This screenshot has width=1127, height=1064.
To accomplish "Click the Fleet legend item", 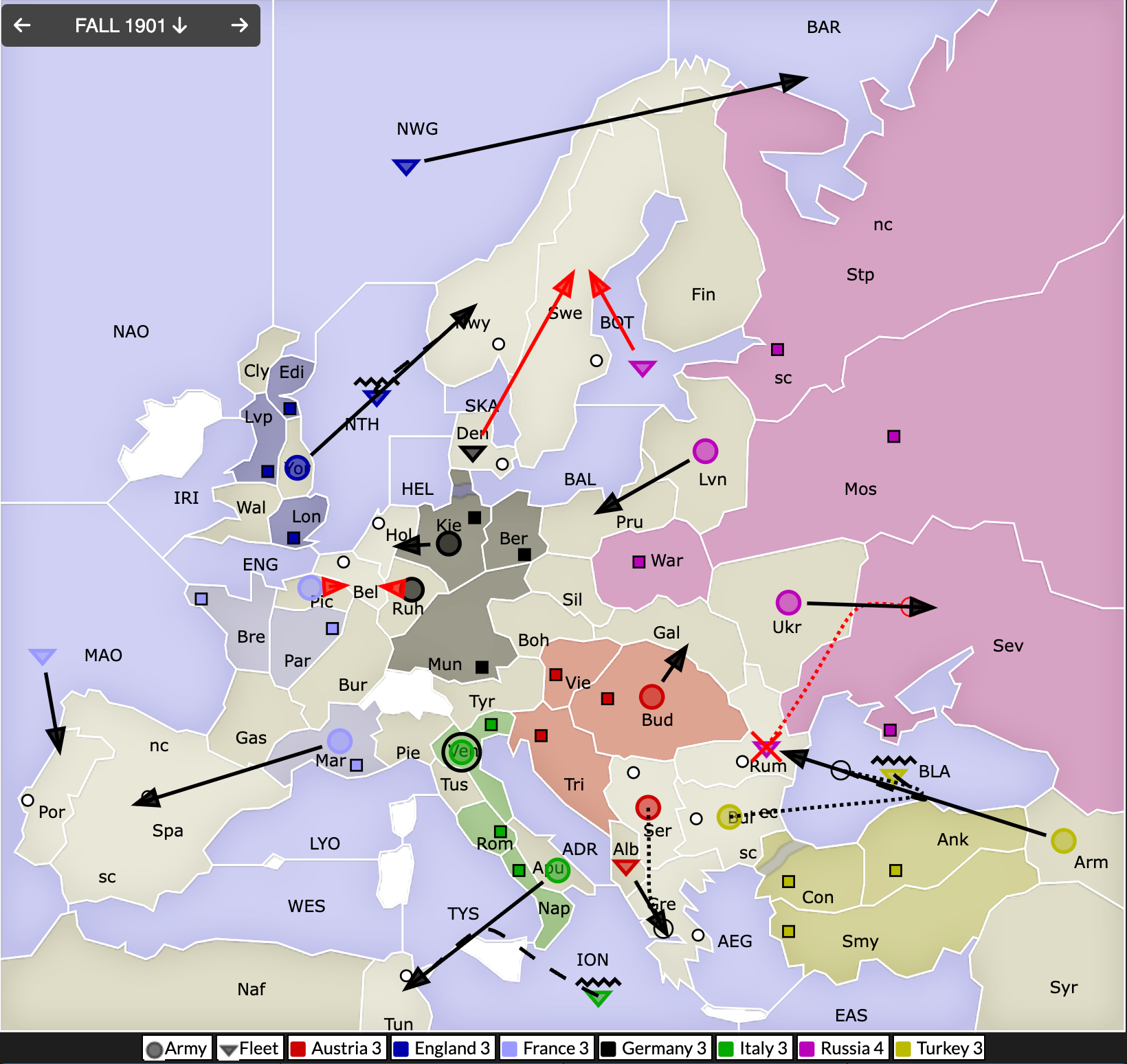I will point(249,1048).
